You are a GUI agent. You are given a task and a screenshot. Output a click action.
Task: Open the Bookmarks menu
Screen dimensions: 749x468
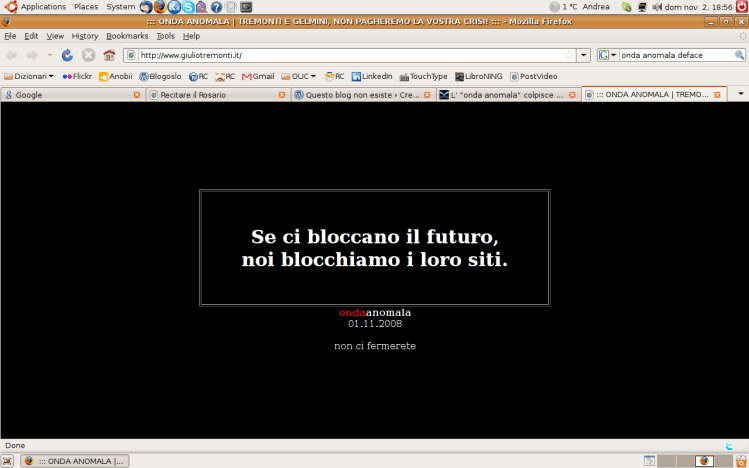[x=127, y=36]
